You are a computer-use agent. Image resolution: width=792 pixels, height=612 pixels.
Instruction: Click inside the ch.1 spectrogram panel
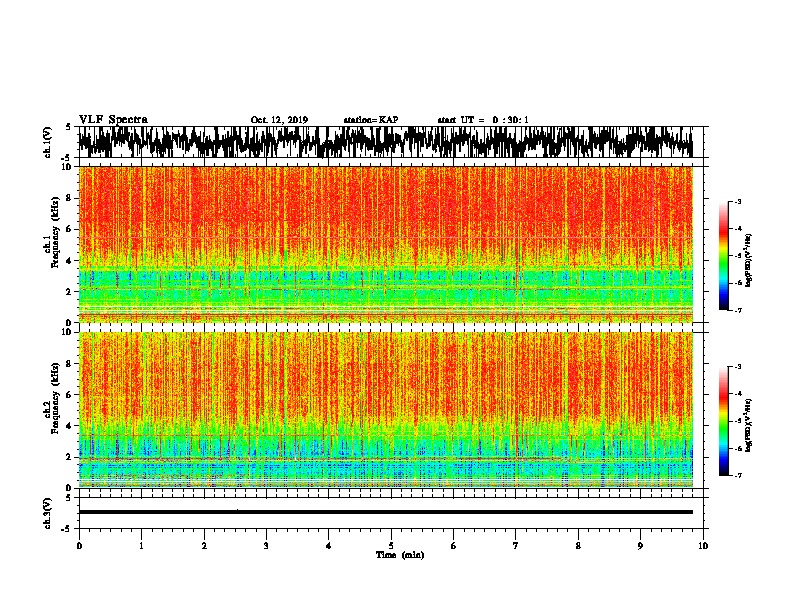tap(385, 244)
